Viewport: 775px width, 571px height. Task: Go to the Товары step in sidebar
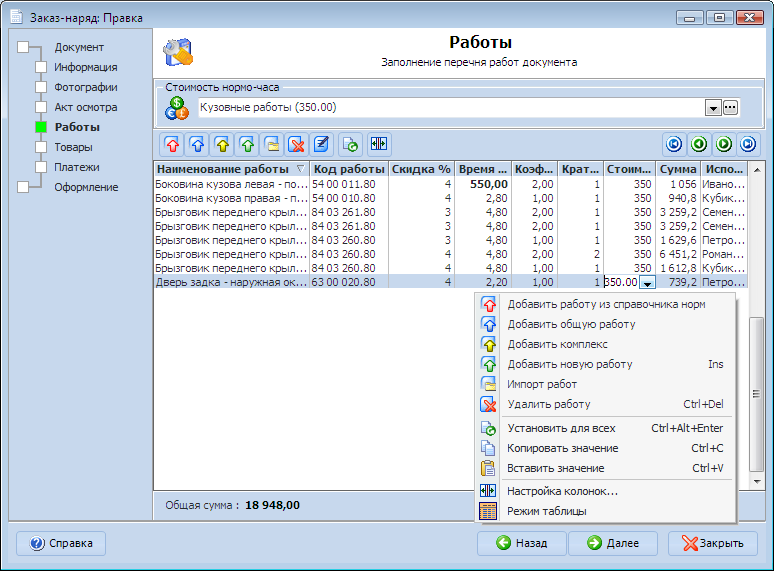coord(74,147)
